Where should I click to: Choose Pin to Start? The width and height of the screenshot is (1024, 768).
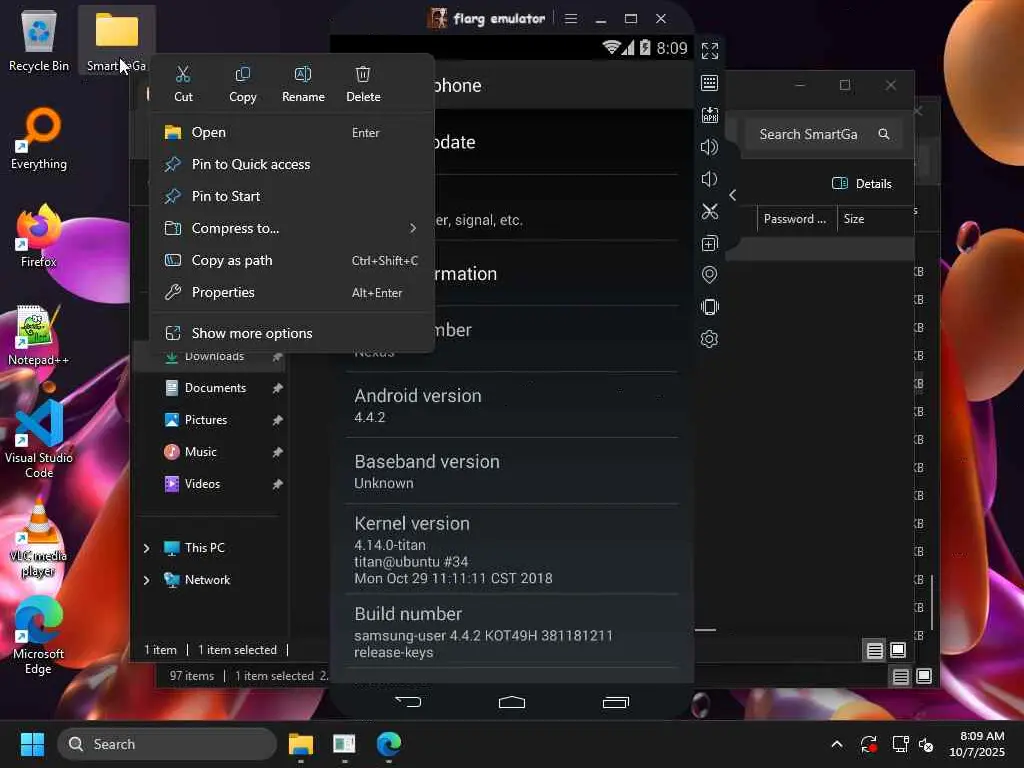pos(292,197)
